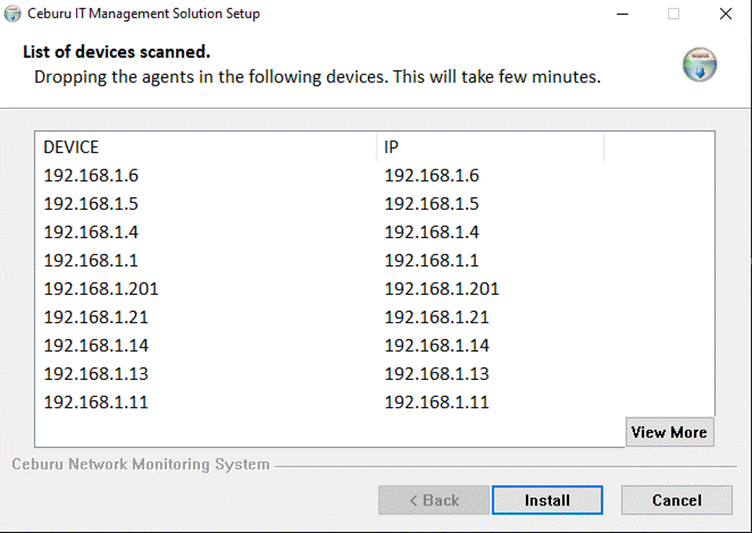The height and width of the screenshot is (533, 752).
Task: Select device row 192.168.1.5
Action: 374,204
